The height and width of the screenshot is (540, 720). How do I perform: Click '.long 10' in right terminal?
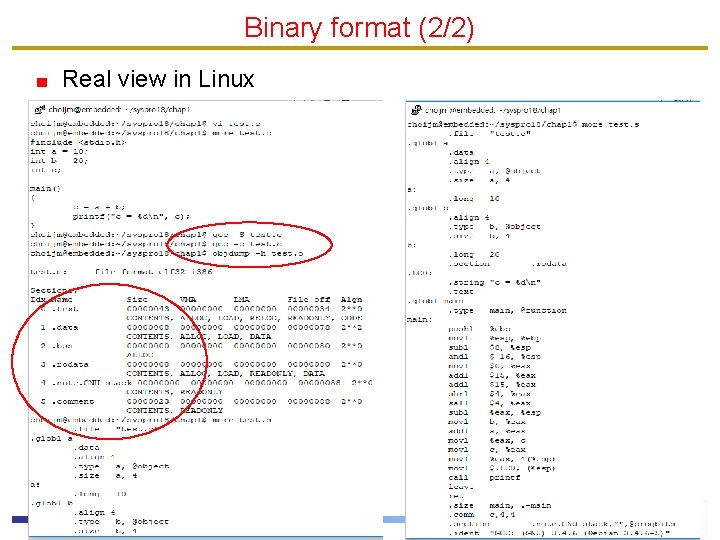[x=474, y=198]
